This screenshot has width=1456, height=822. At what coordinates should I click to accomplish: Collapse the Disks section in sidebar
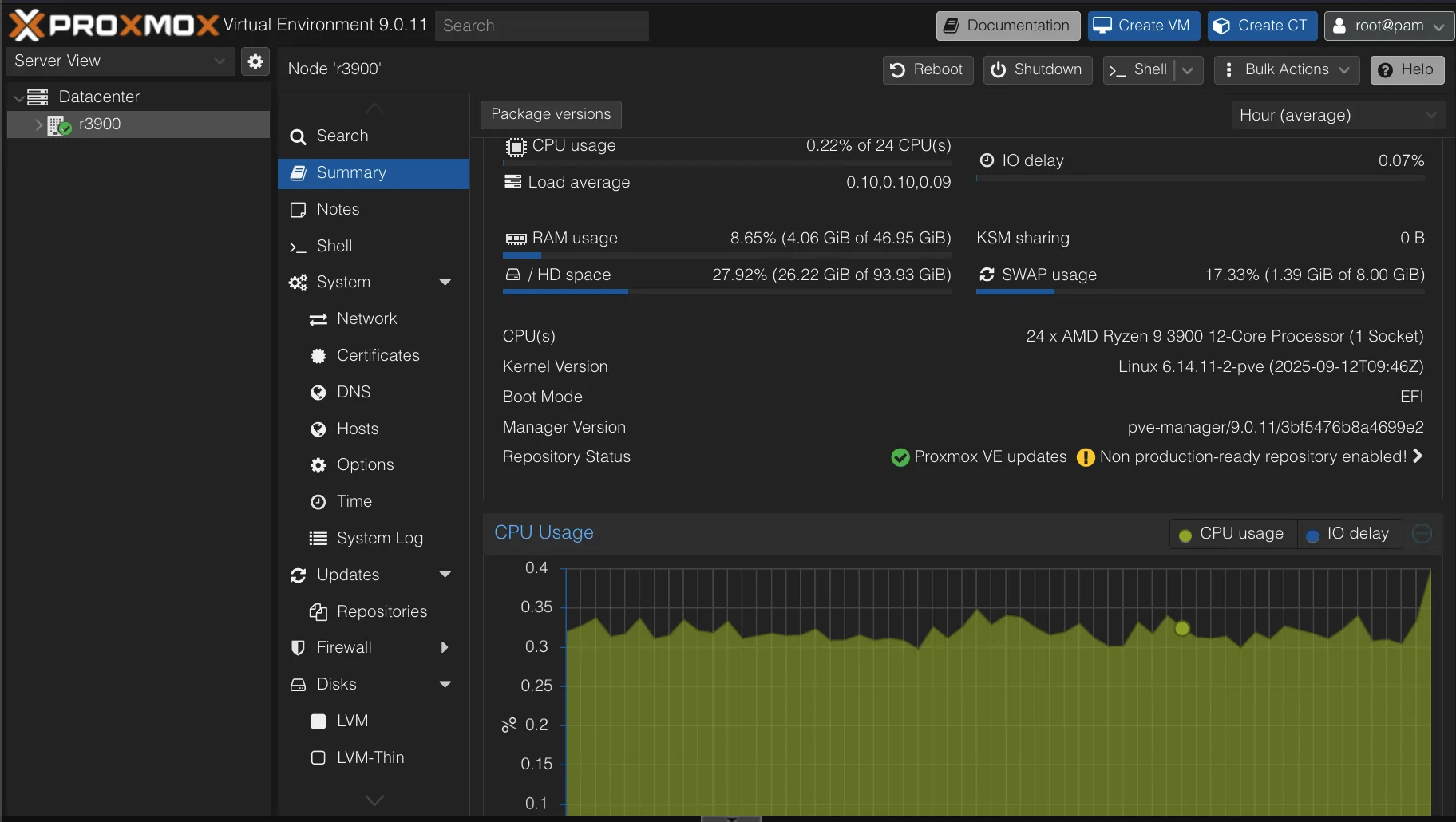point(446,684)
